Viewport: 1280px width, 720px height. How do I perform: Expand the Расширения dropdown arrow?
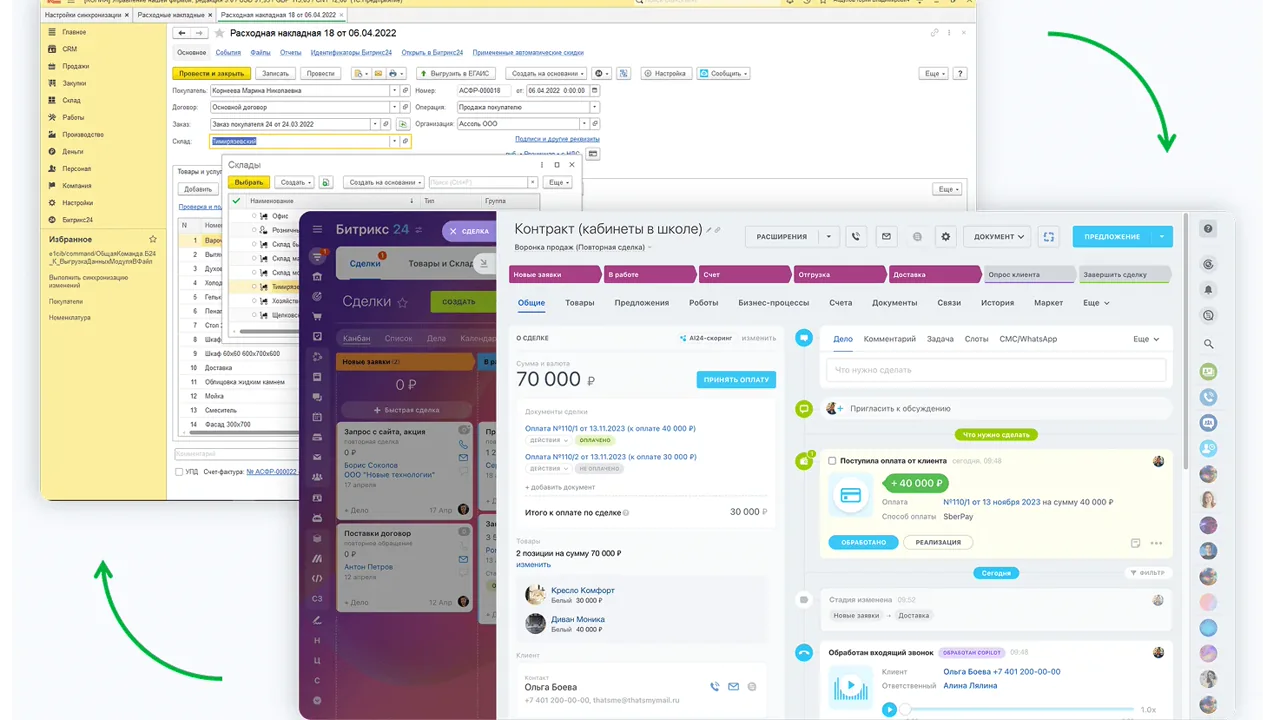(x=828, y=237)
